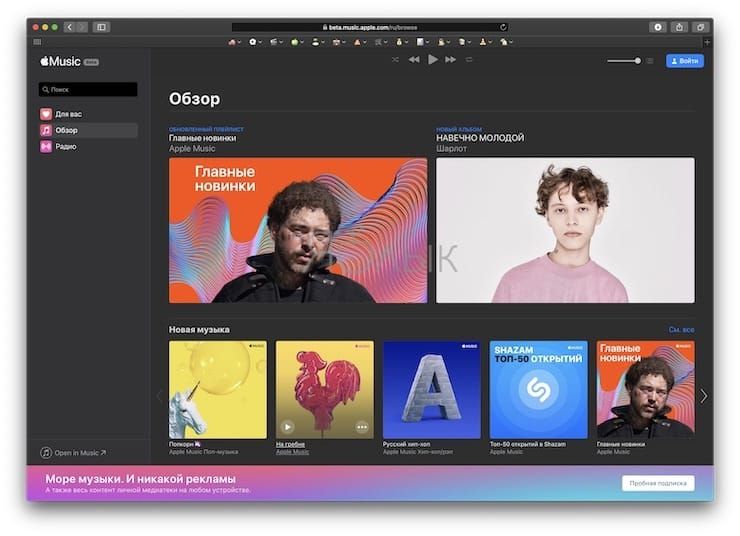Click the address bar URL field

(370, 27)
